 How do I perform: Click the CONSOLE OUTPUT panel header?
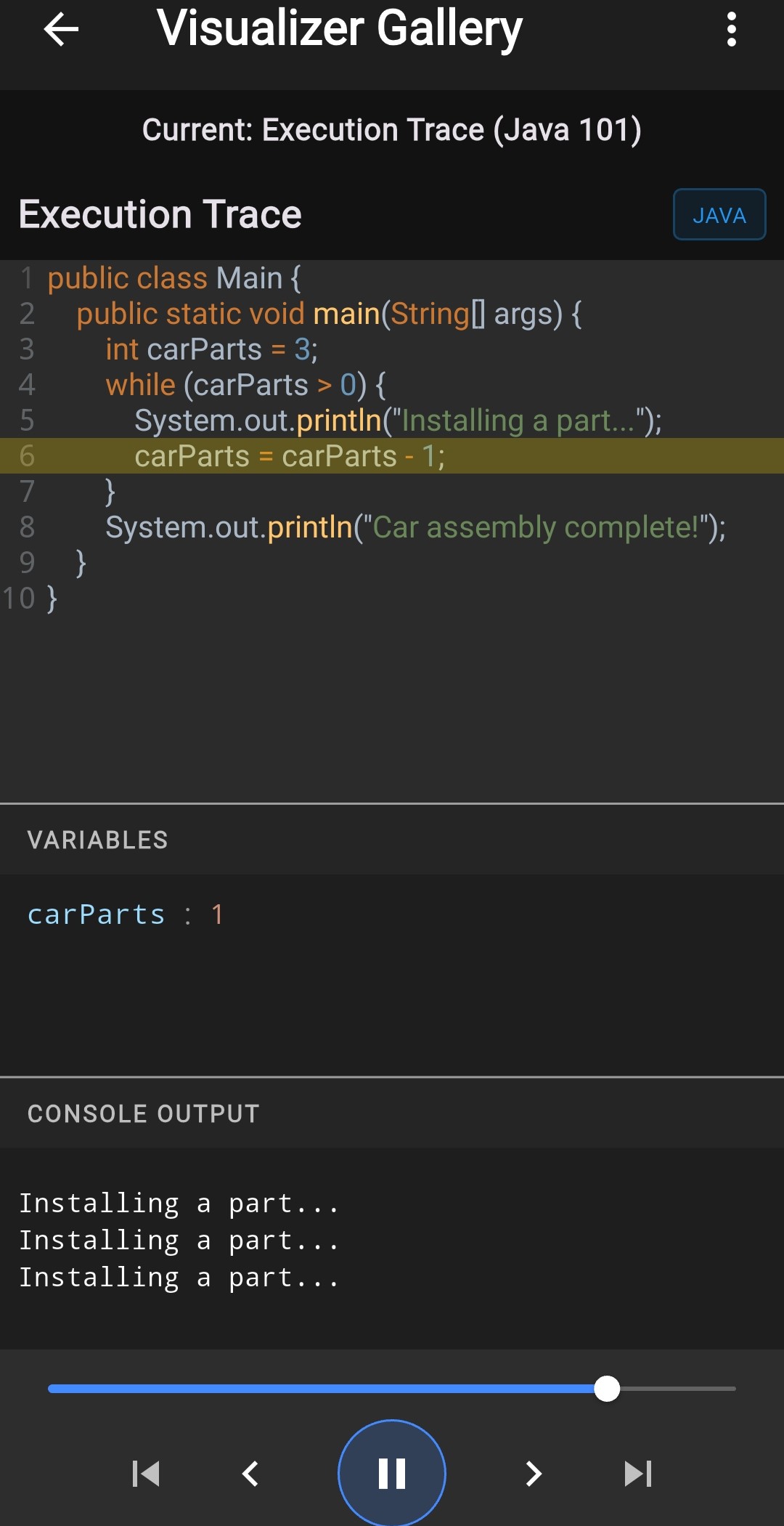[x=143, y=1113]
